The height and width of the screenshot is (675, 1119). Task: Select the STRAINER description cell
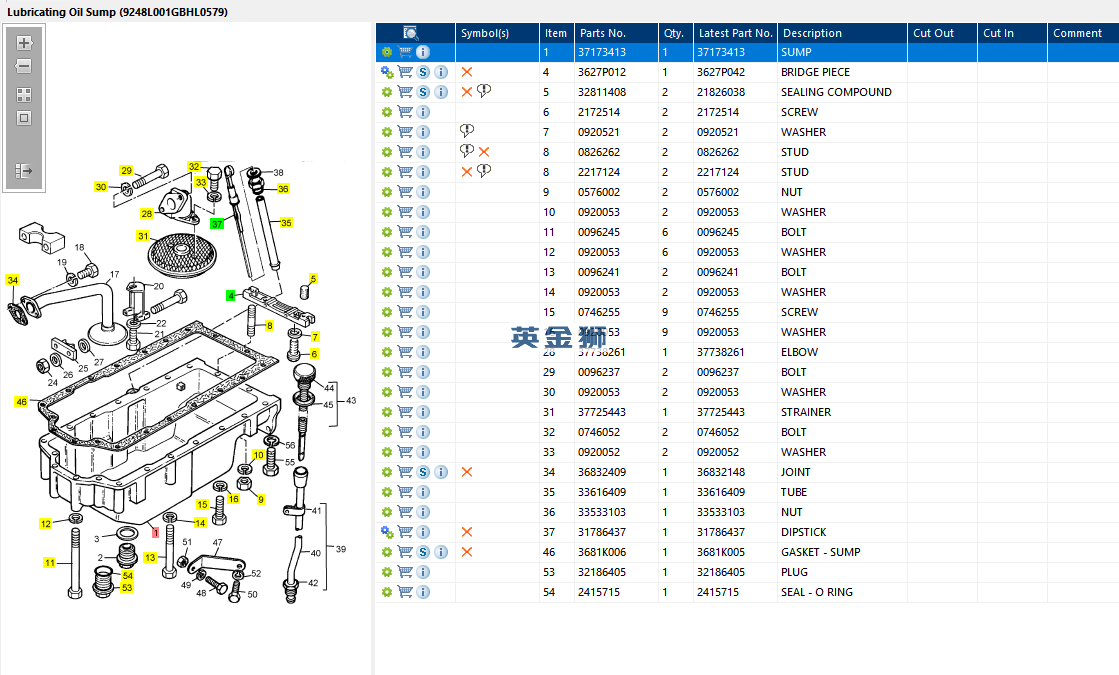point(842,412)
